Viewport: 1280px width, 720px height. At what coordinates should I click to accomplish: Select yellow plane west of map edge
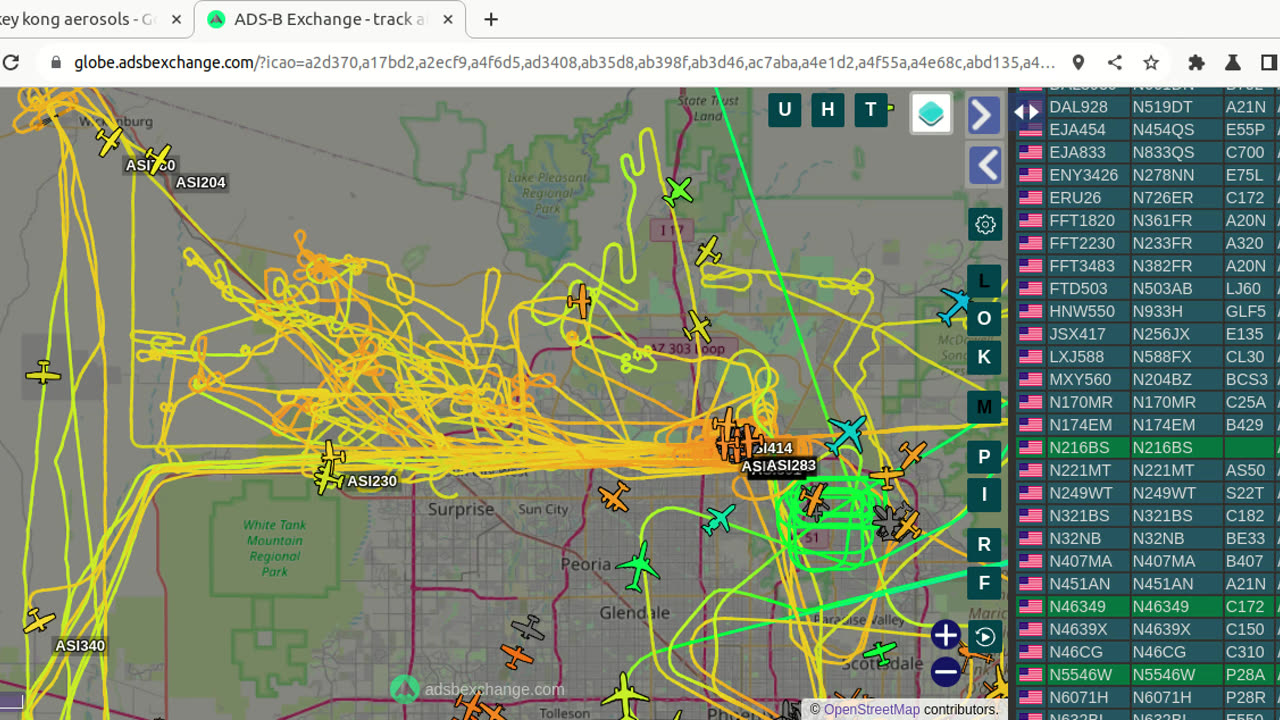43,374
